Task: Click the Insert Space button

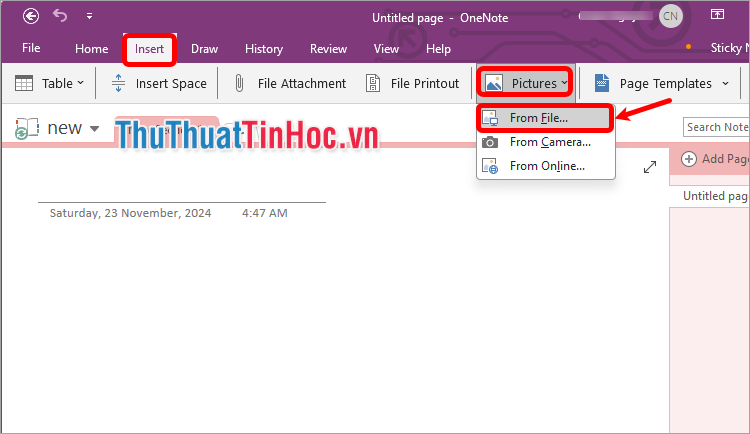Action: (159, 83)
